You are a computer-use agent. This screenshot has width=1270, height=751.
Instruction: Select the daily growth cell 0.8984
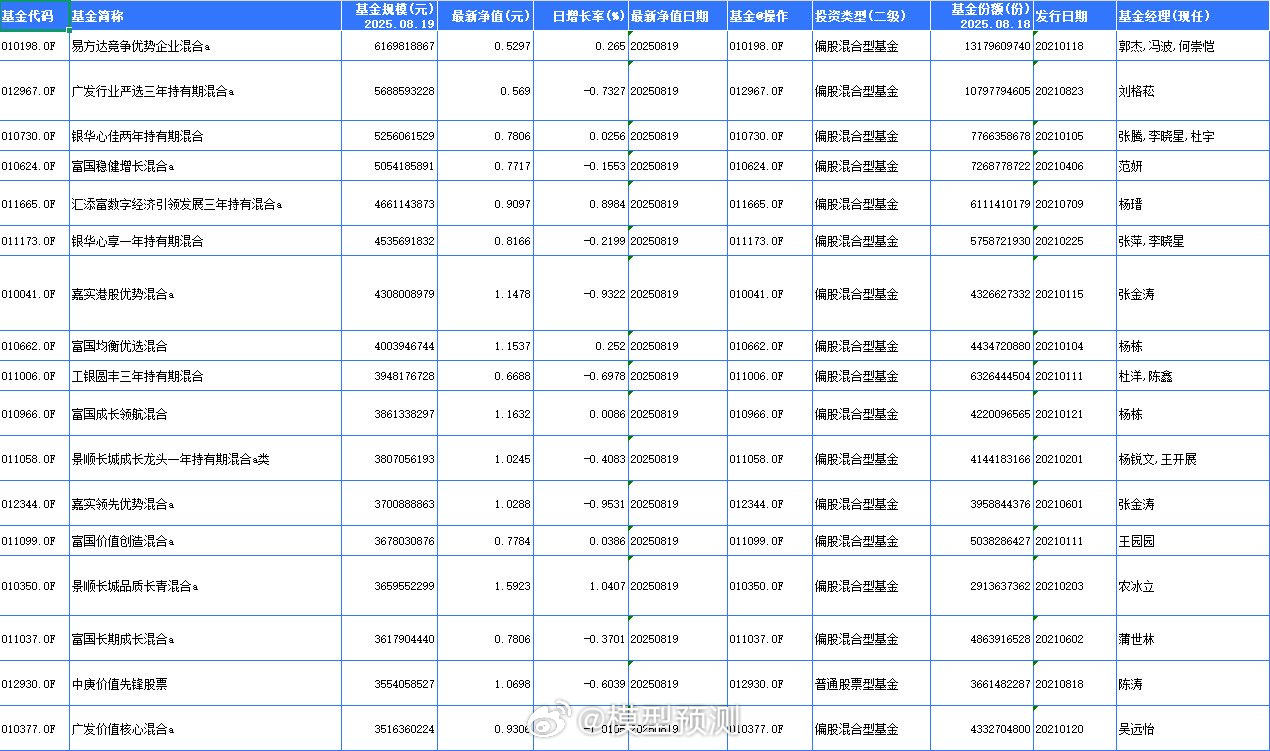580,204
